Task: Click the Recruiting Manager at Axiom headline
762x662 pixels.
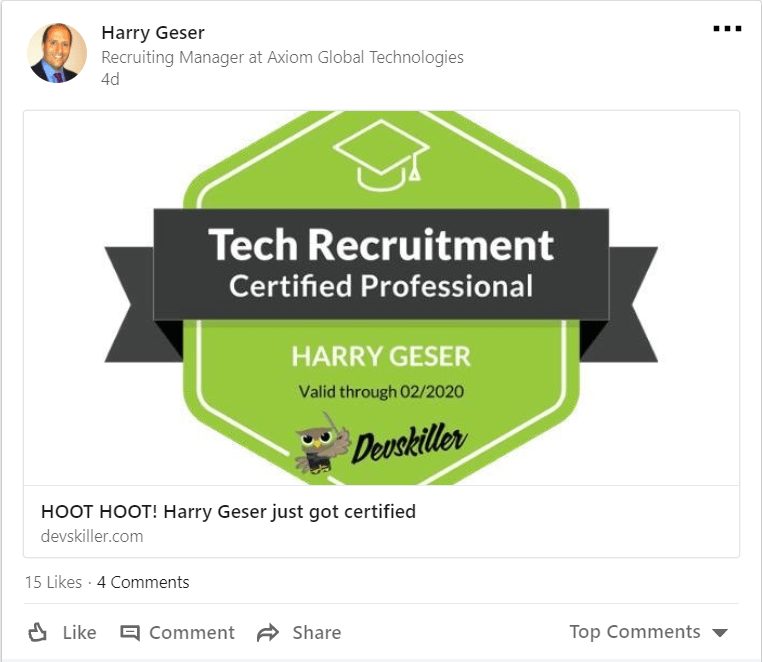Action: (282, 57)
